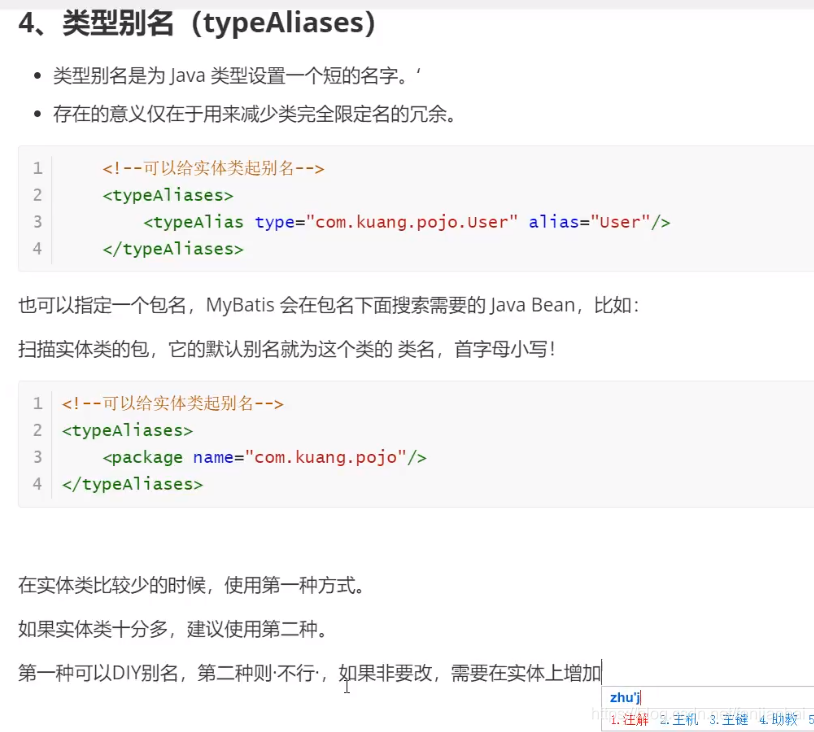Click the "com.kuang.pojo" string value
814x732 pixels.
point(325,457)
